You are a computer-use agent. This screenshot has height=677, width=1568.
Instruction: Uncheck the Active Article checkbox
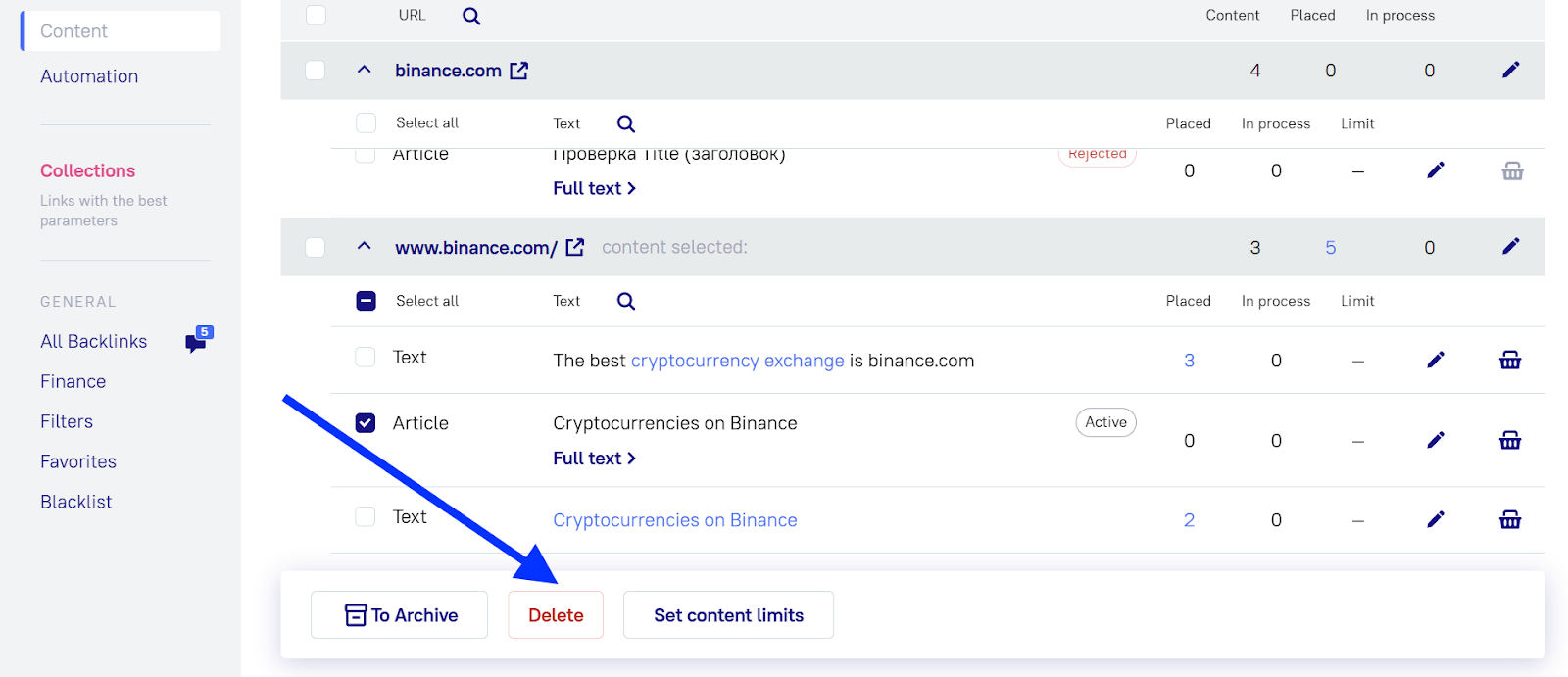pyautogui.click(x=366, y=423)
